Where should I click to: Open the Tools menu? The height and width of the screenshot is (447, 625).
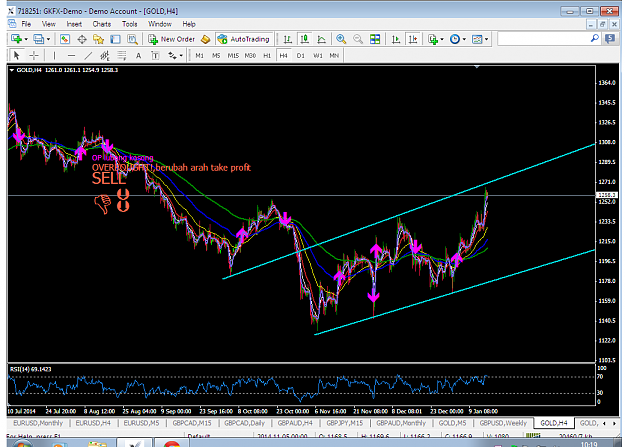(x=130, y=24)
